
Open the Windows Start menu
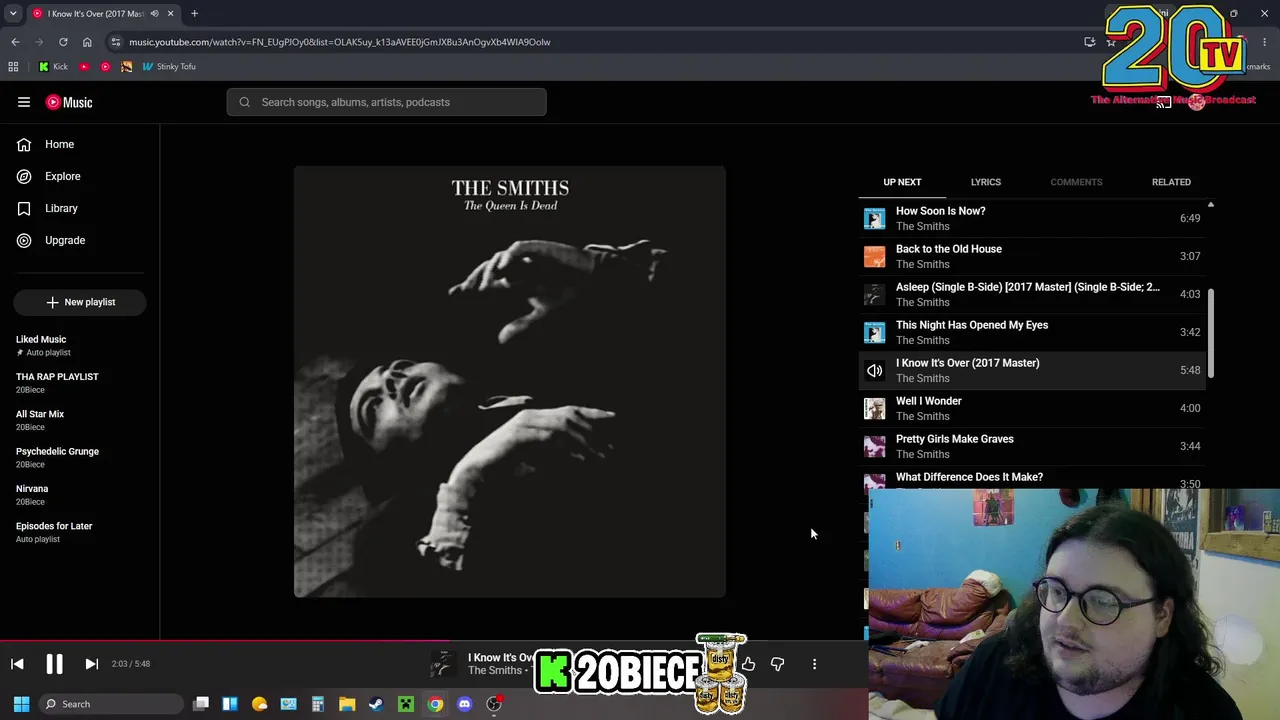[x=21, y=704]
